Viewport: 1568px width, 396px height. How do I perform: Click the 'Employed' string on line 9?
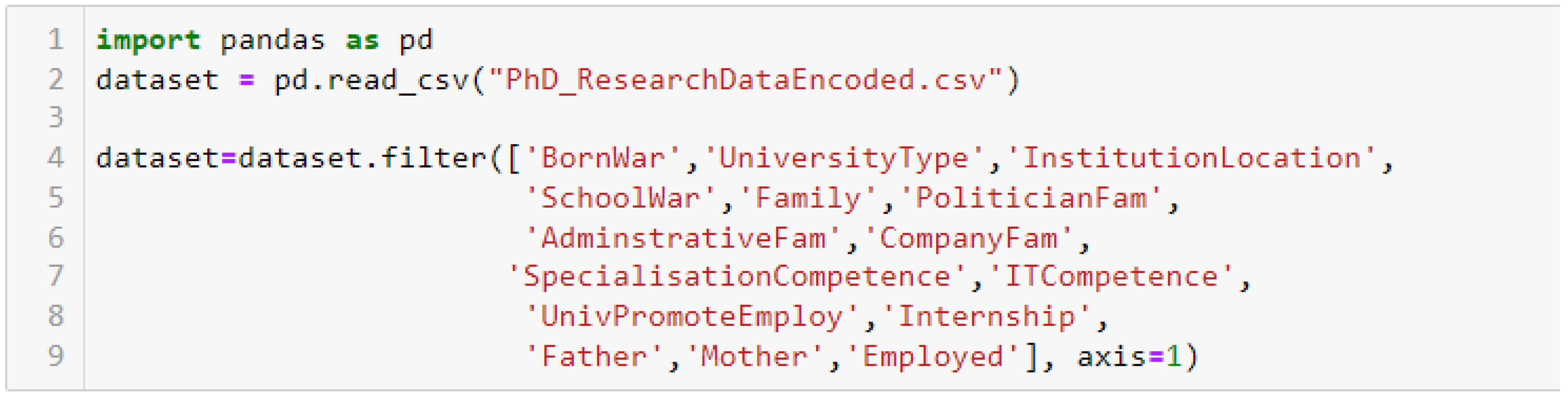[x=932, y=357]
